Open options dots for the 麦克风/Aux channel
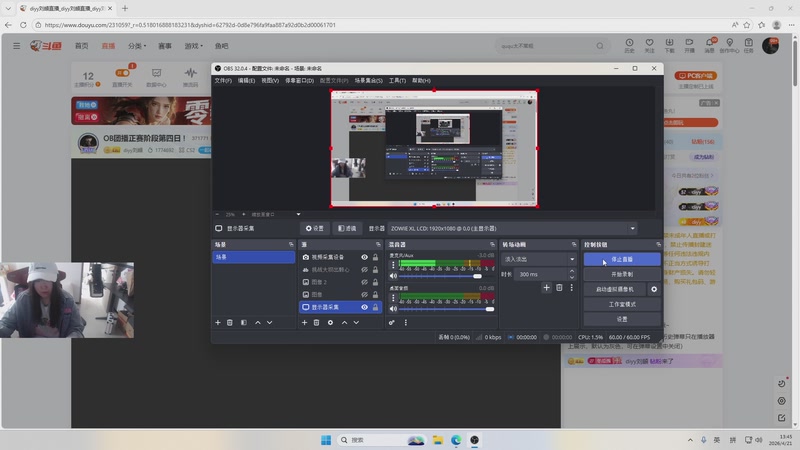800x450 pixels. [x=393, y=265]
